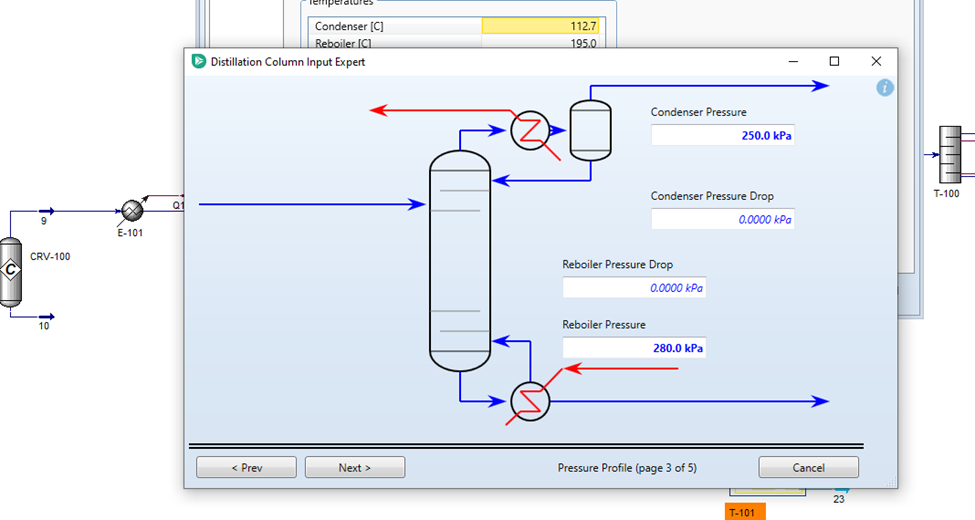Select the Reboiler [C] 195.0 value cell
This screenshot has height=520, width=975.
click(541, 43)
